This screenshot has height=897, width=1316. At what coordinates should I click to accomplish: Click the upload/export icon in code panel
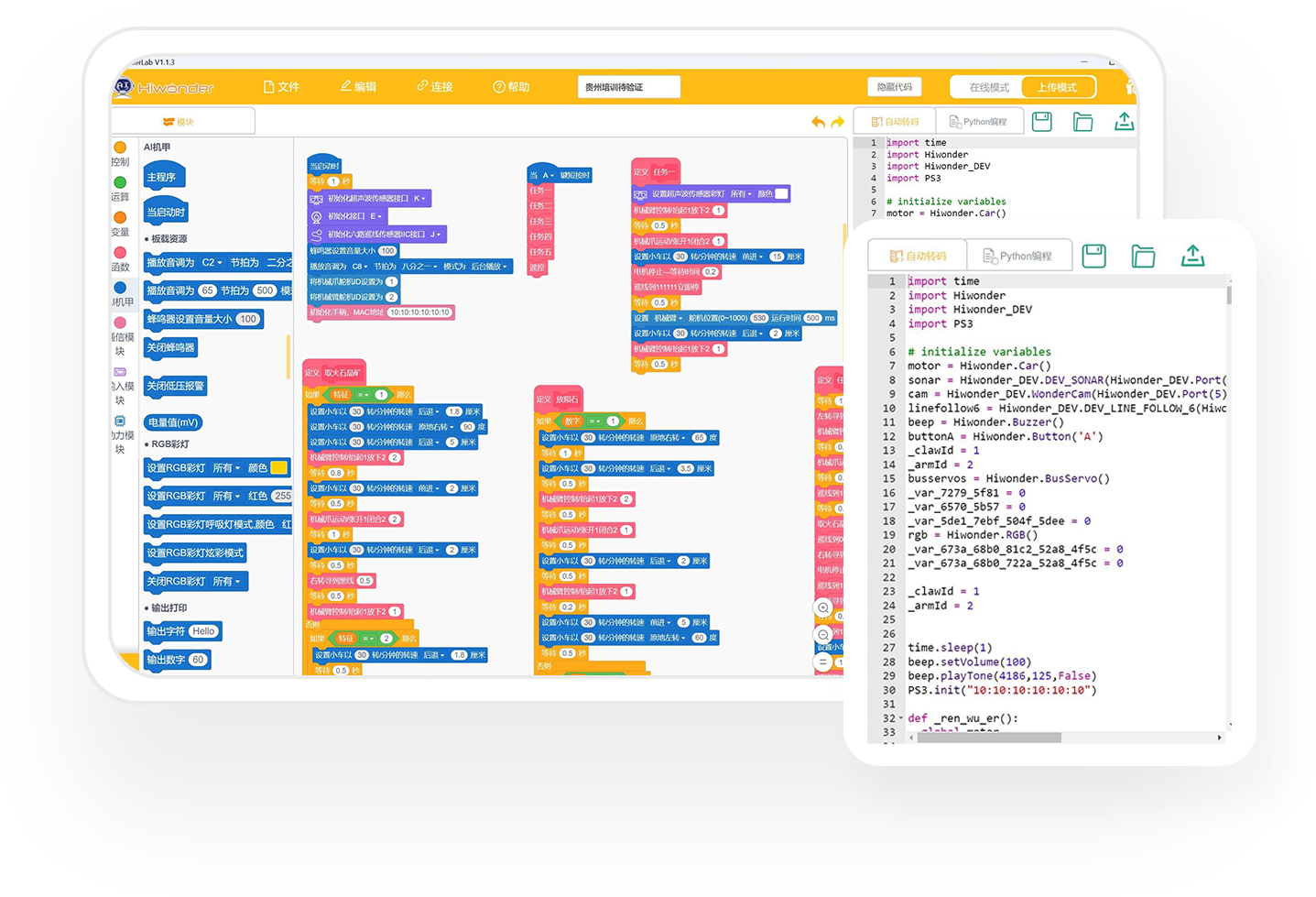click(x=1192, y=257)
